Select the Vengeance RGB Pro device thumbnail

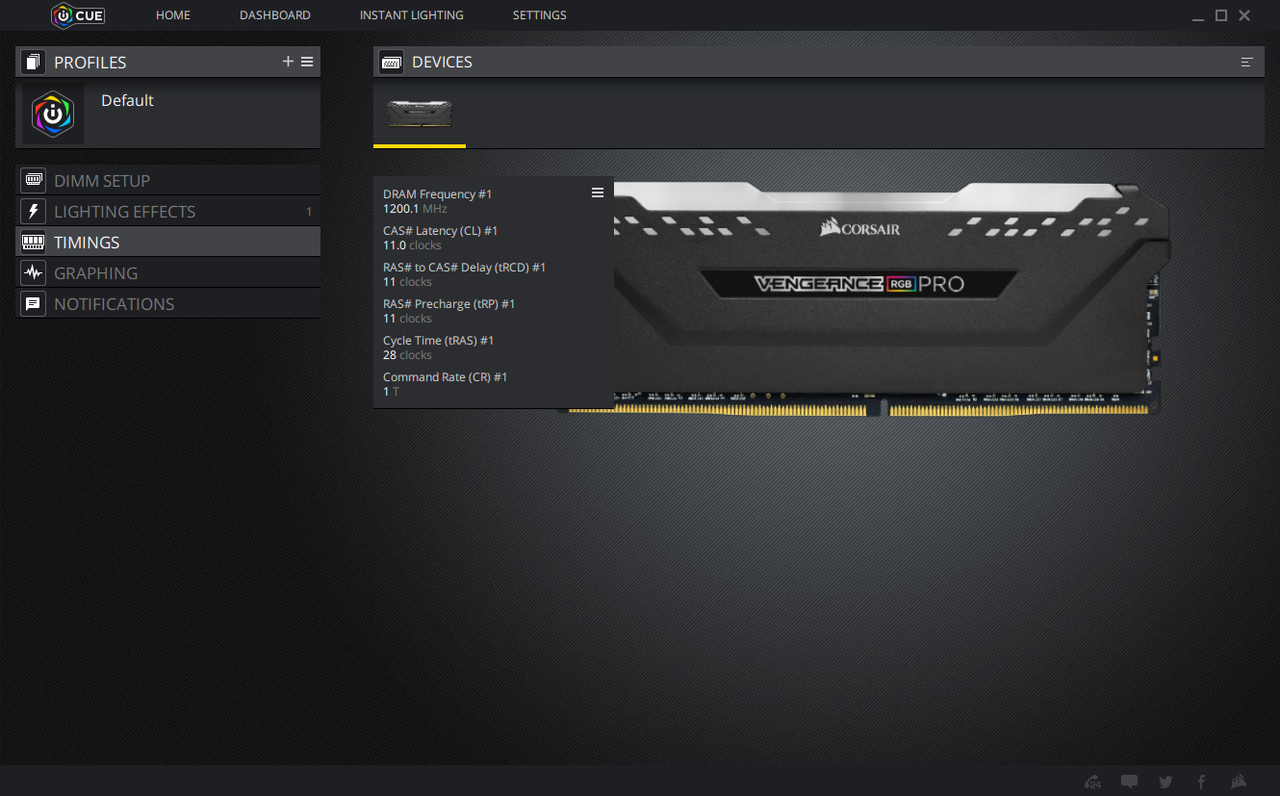[420, 113]
